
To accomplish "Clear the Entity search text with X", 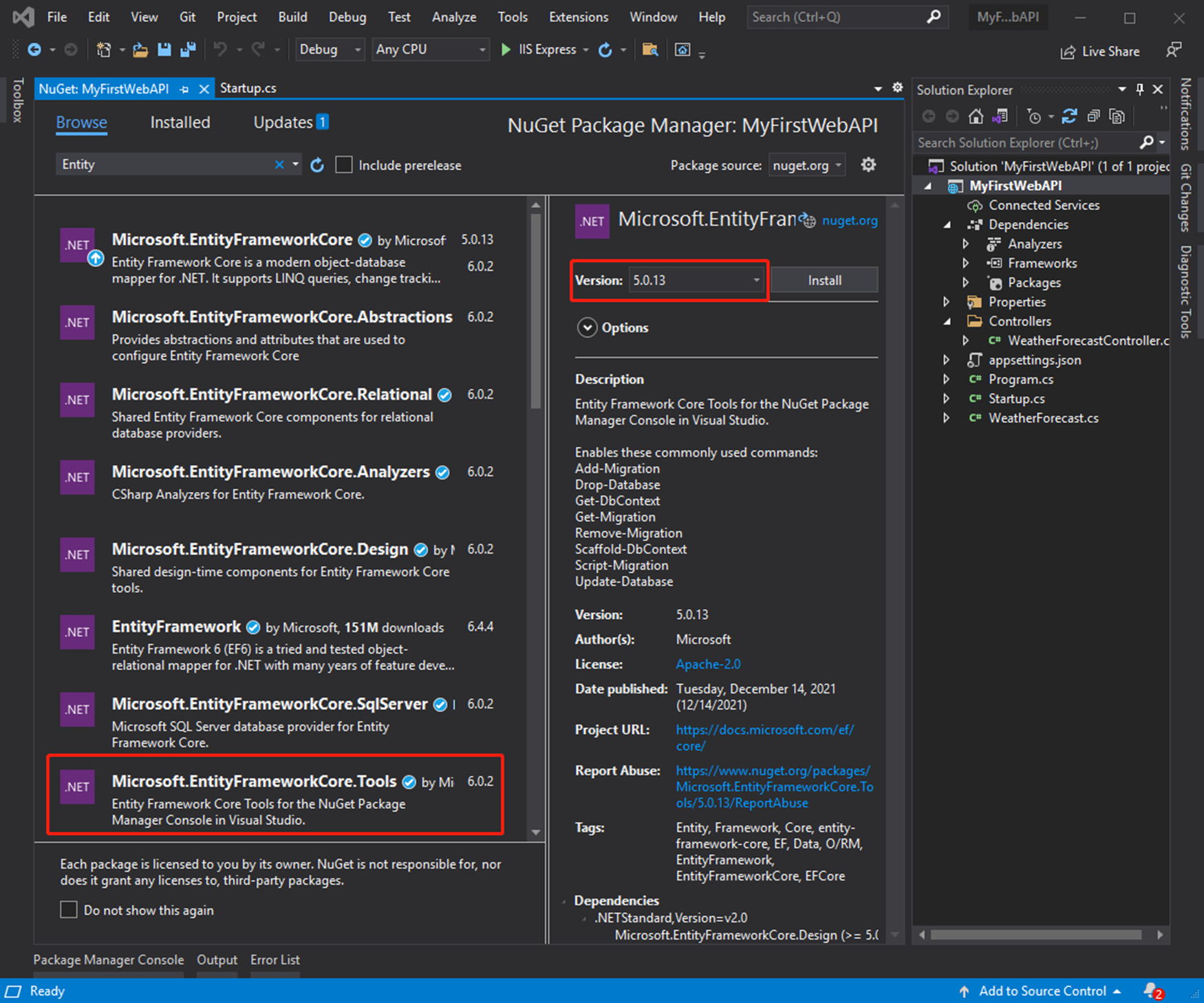I will 279,164.
